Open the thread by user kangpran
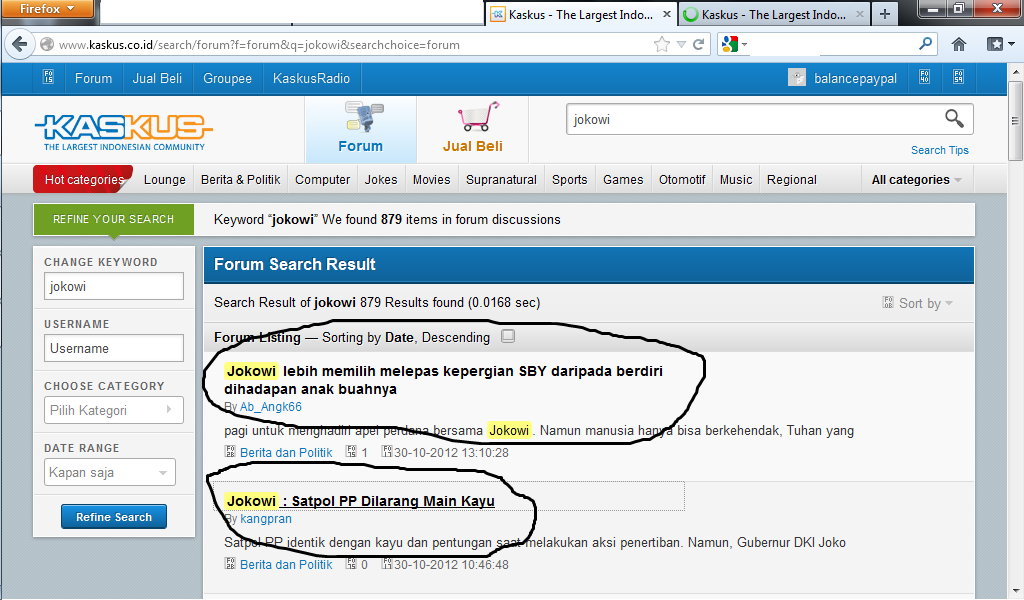Image resolution: width=1024 pixels, height=600 pixels. click(360, 501)
